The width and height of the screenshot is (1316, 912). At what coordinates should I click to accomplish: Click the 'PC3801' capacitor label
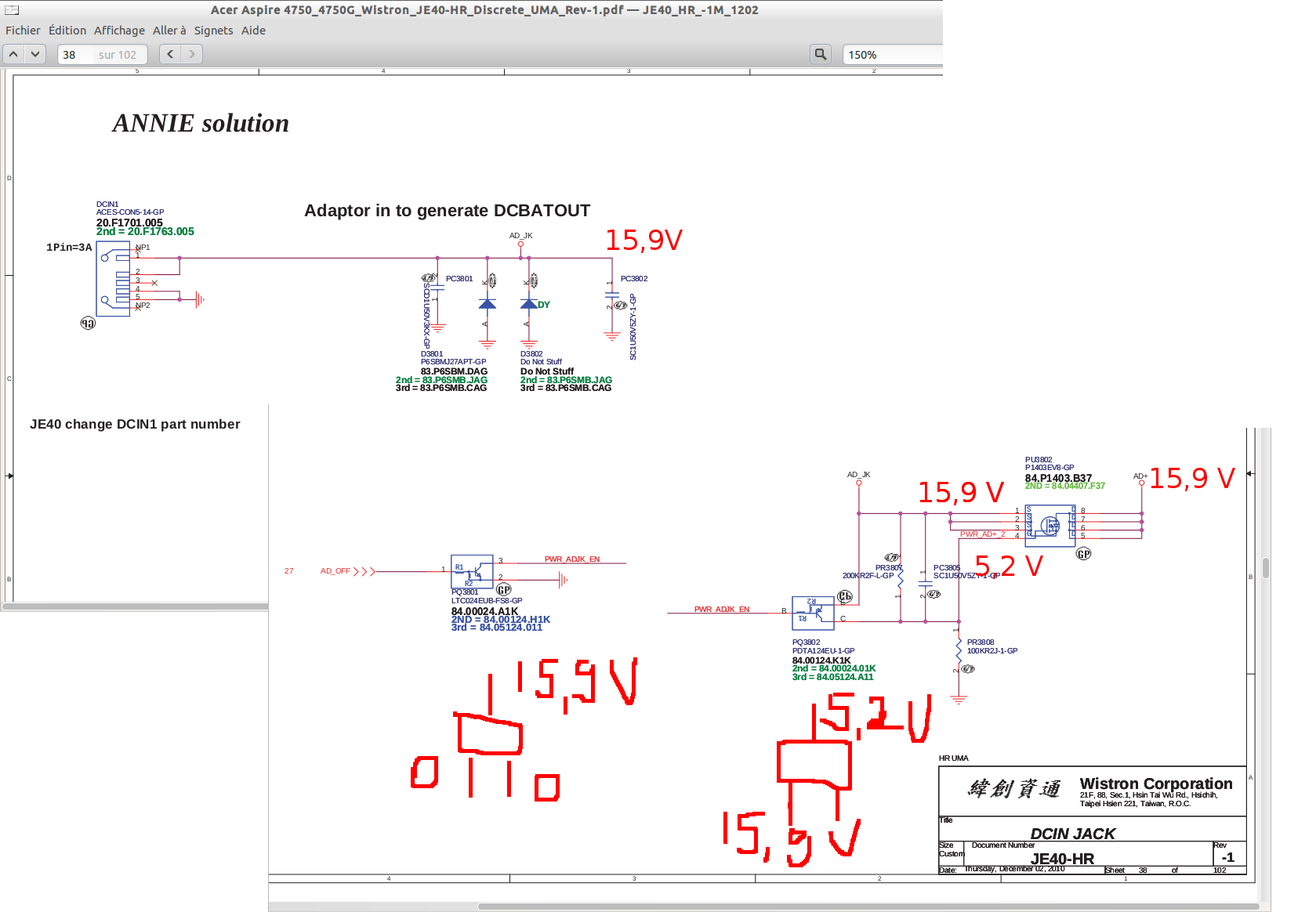(459, 279)
